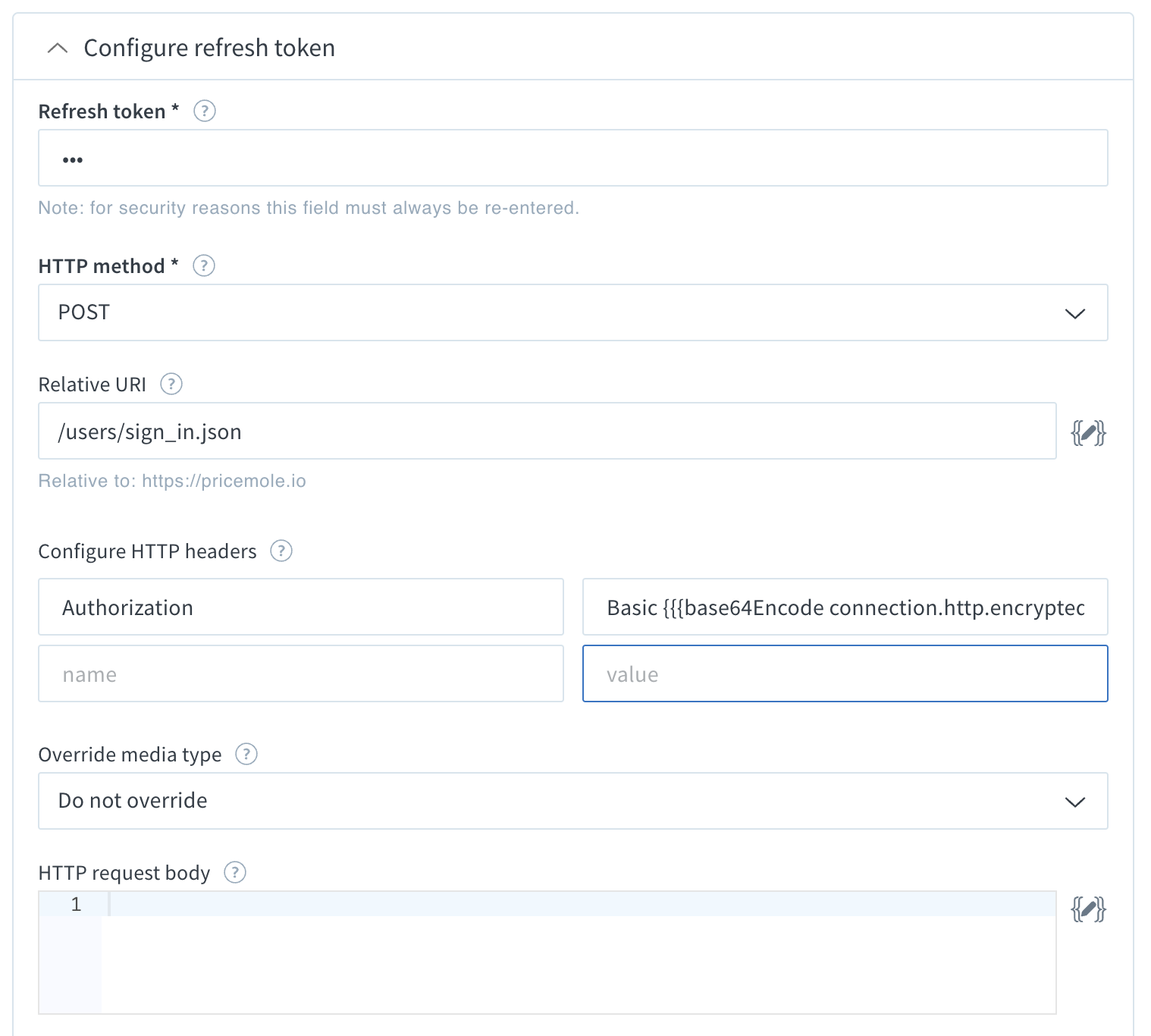The image size is (1151, 1036).
Task: Open help tooltip for Relative URI
Action: click(x=171, y=385)
